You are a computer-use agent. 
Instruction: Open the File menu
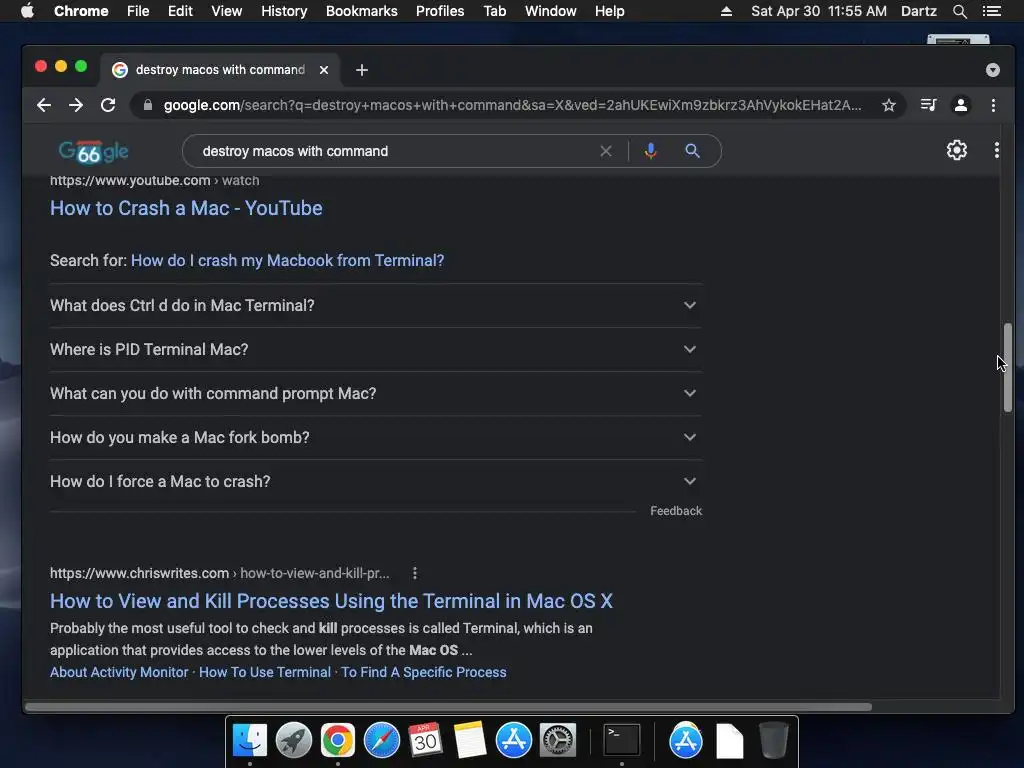[138, 11]
